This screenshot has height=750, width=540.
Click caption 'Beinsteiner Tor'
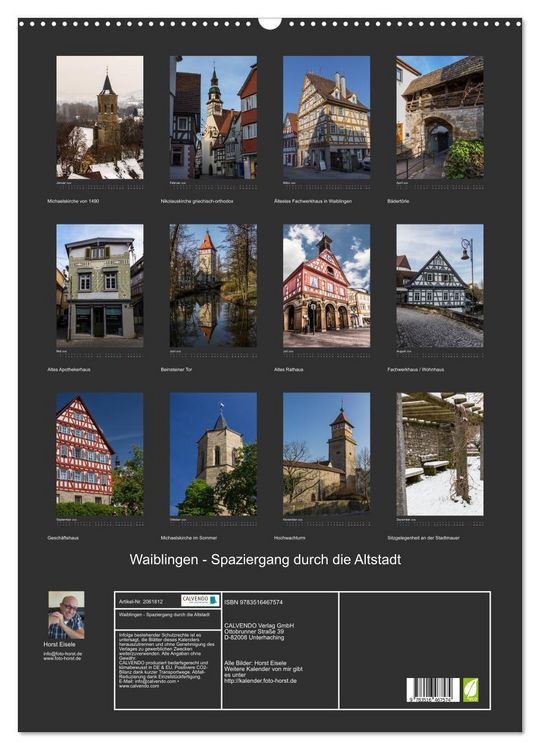(x=176, y=370)
